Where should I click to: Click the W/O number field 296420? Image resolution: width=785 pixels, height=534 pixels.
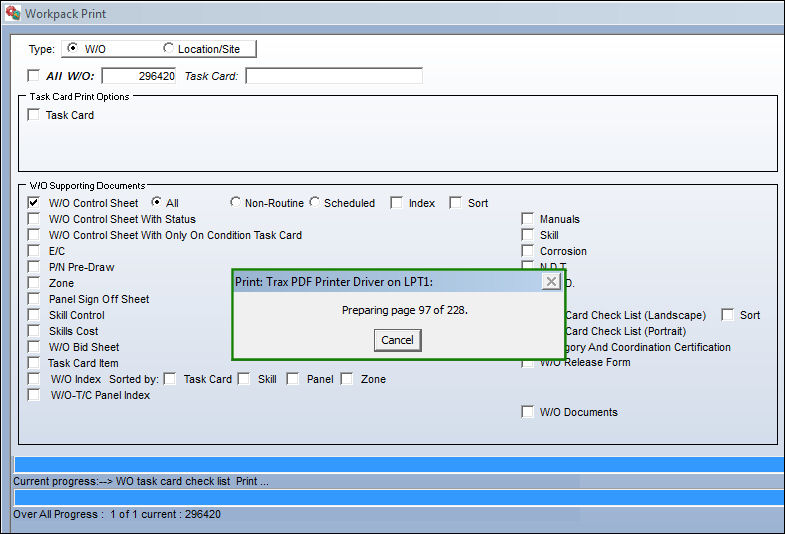(139, 76)
